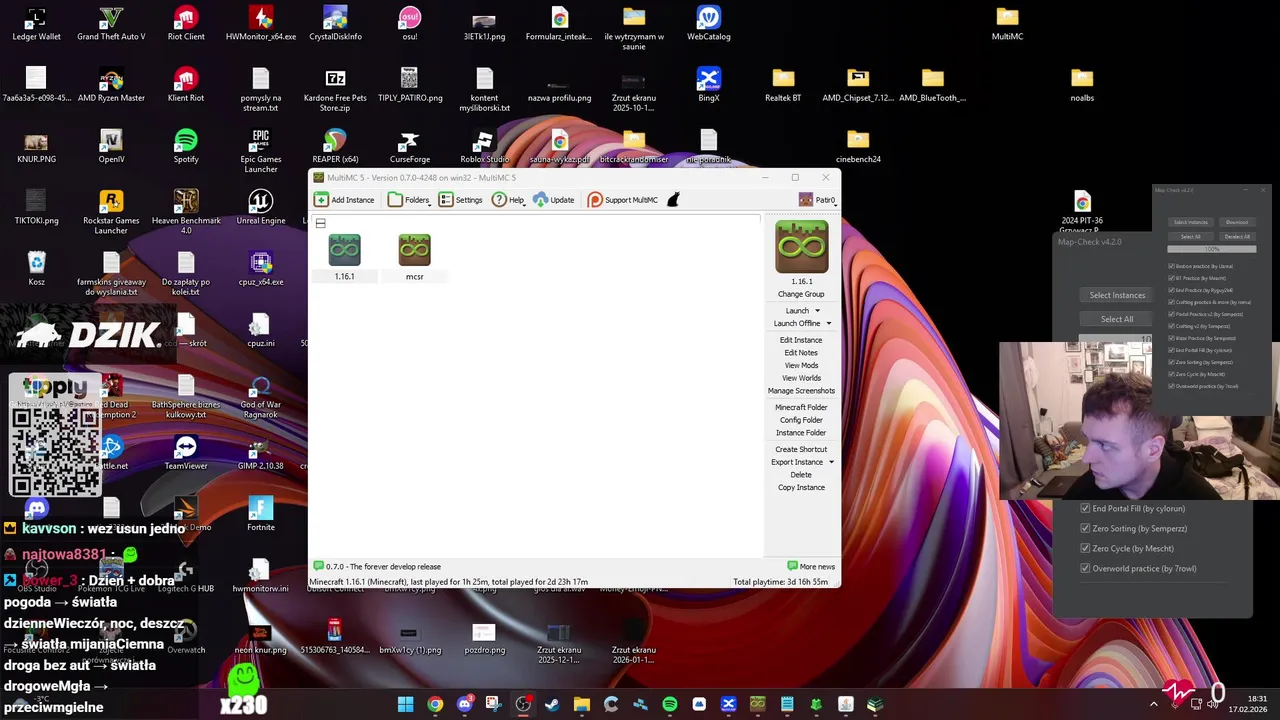Toggle End Portal Fill checkbox in enlarged Map-Check view
1280x720 pixels.
click(1085, 508)
